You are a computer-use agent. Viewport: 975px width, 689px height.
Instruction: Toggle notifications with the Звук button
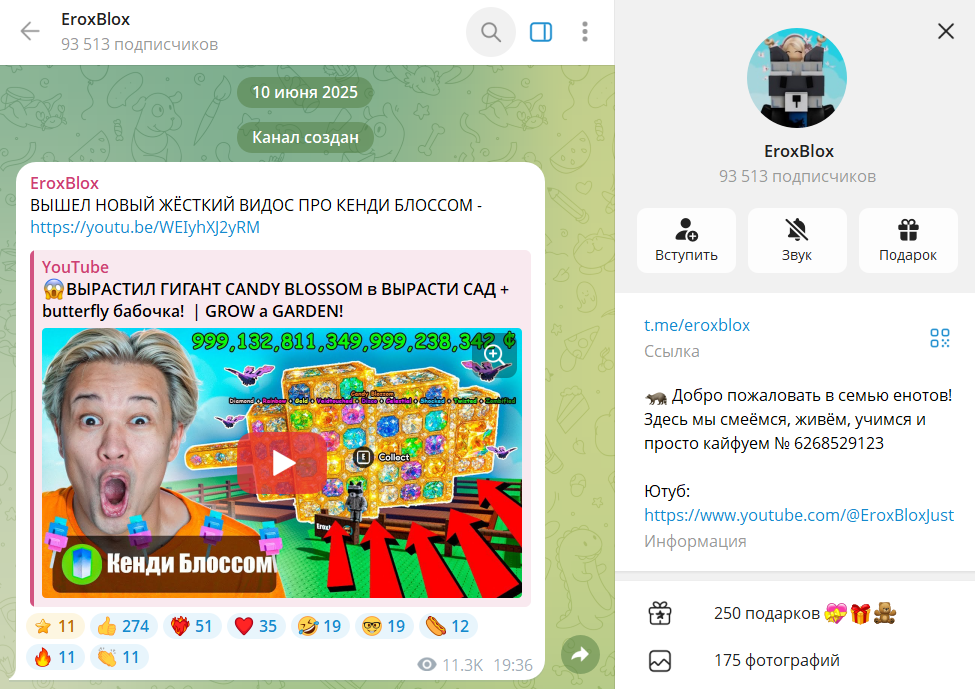tap(797, 240)
